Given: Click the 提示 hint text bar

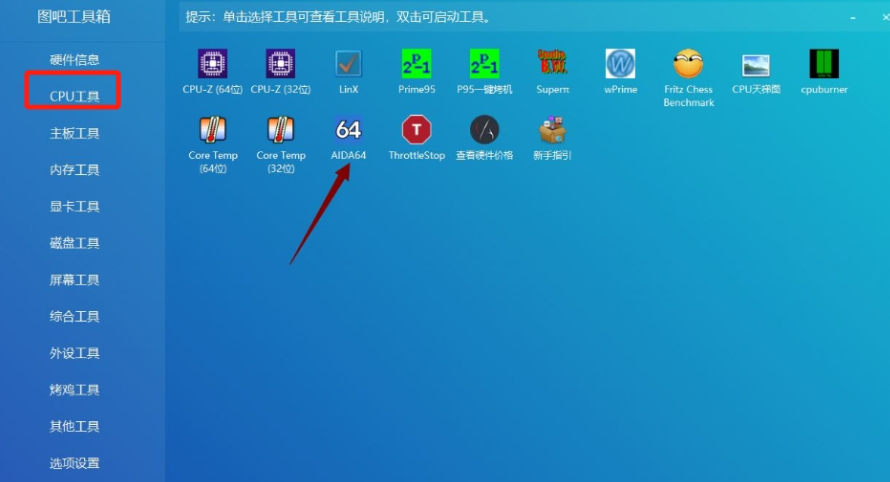Looking at the screenshot, I should click(338, 17).
